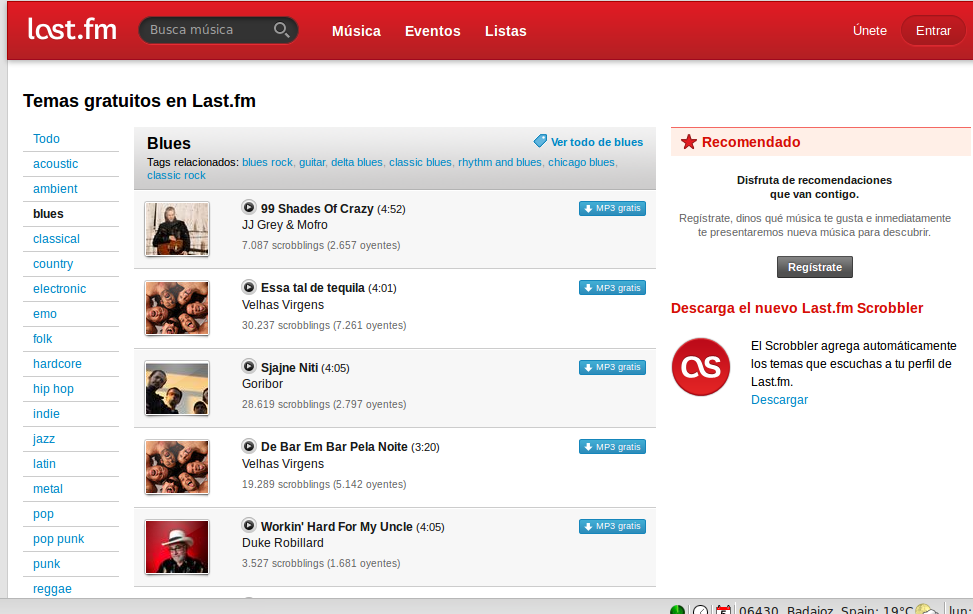Download MP3 gratis for De Bar Em Bar

click(x=612, y=447)
